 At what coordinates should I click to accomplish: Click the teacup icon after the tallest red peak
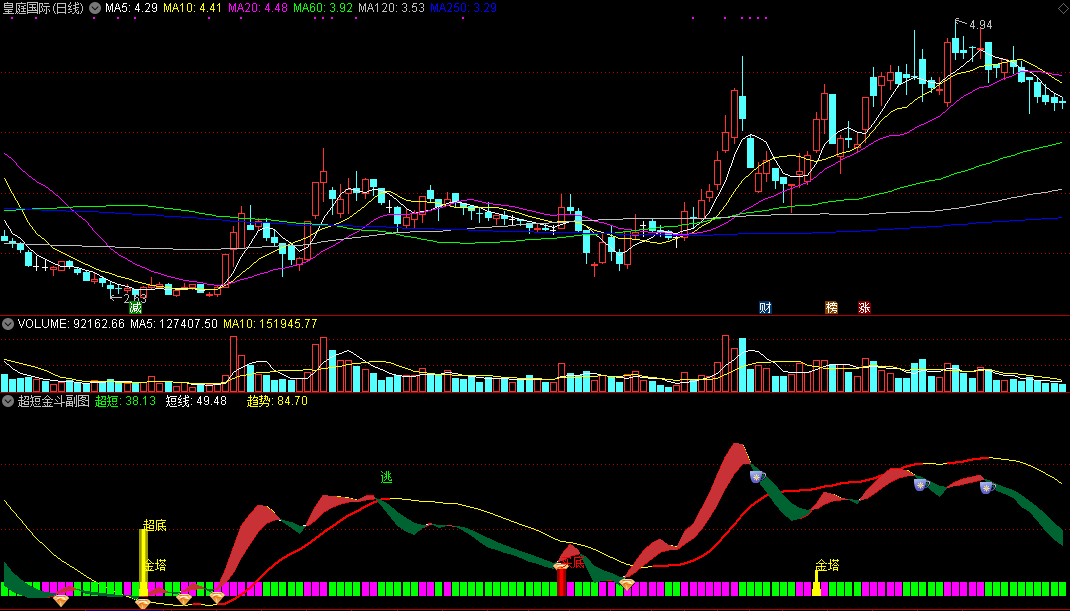coord(757,477)
